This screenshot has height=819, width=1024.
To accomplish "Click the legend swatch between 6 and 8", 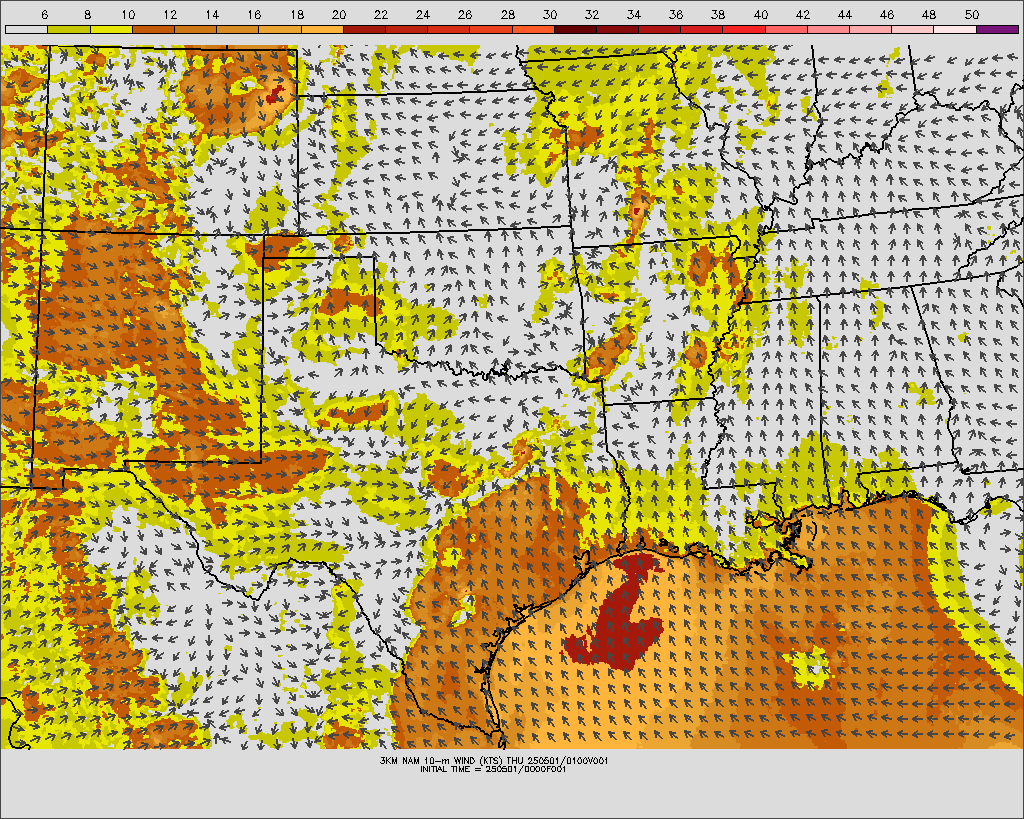I will click(x=69, y=29).
